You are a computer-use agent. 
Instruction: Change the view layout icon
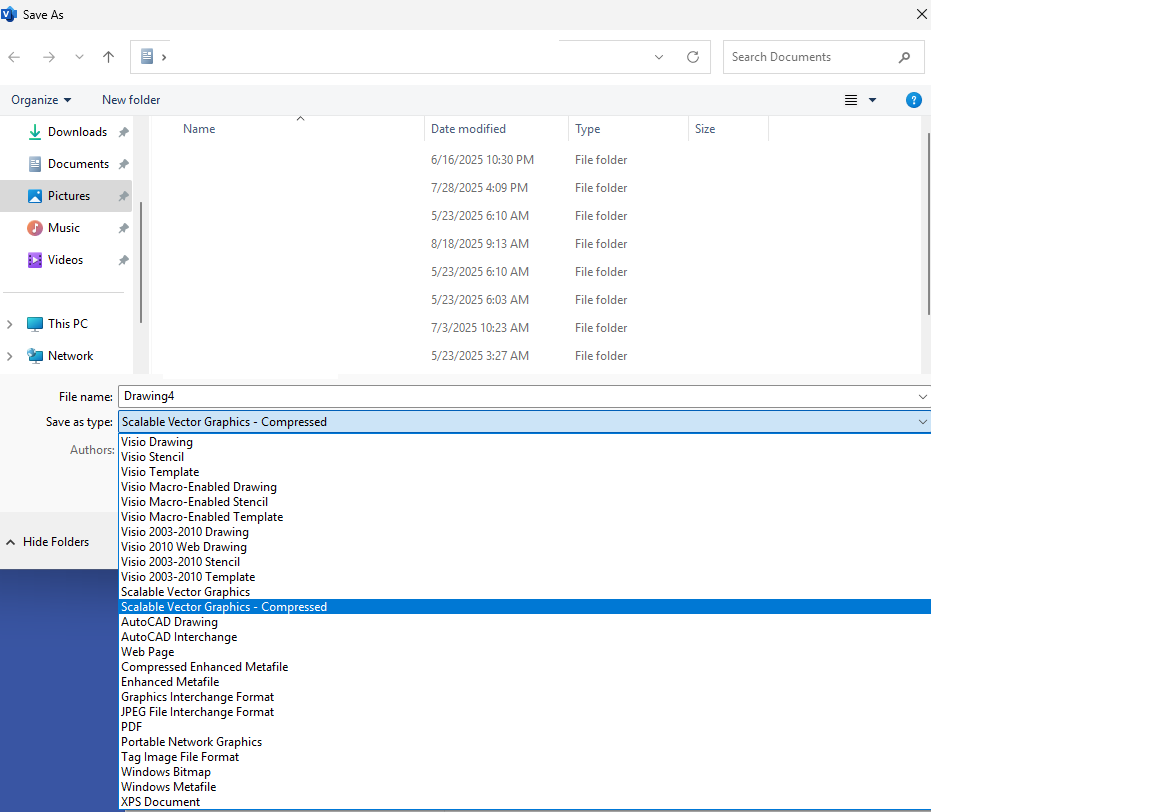(x=851, y=101)
